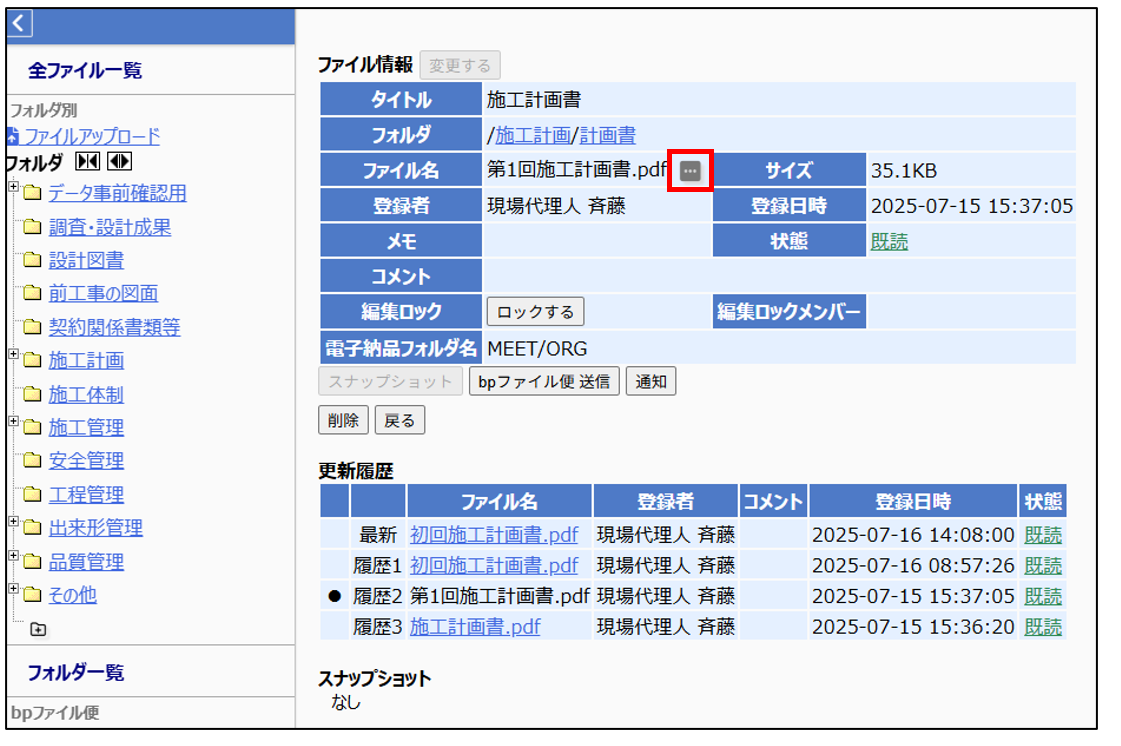The width and height of the screenshot is (1121, 746).
Task: Click the ellipsis icon next to 第1回施工計画書.pdf
Action: point(690,171)
